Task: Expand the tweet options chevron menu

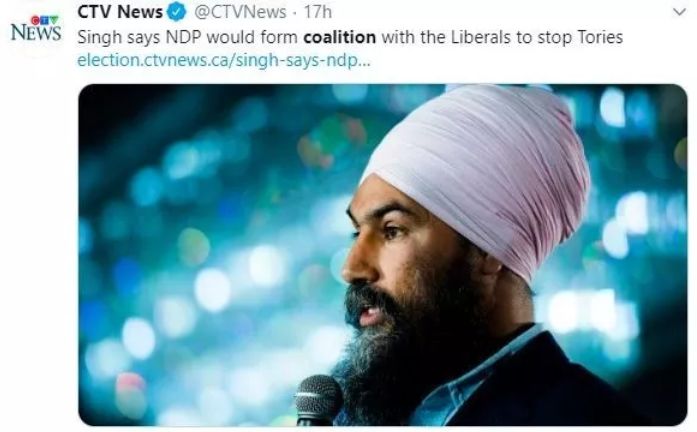Action: click(679, 12)
